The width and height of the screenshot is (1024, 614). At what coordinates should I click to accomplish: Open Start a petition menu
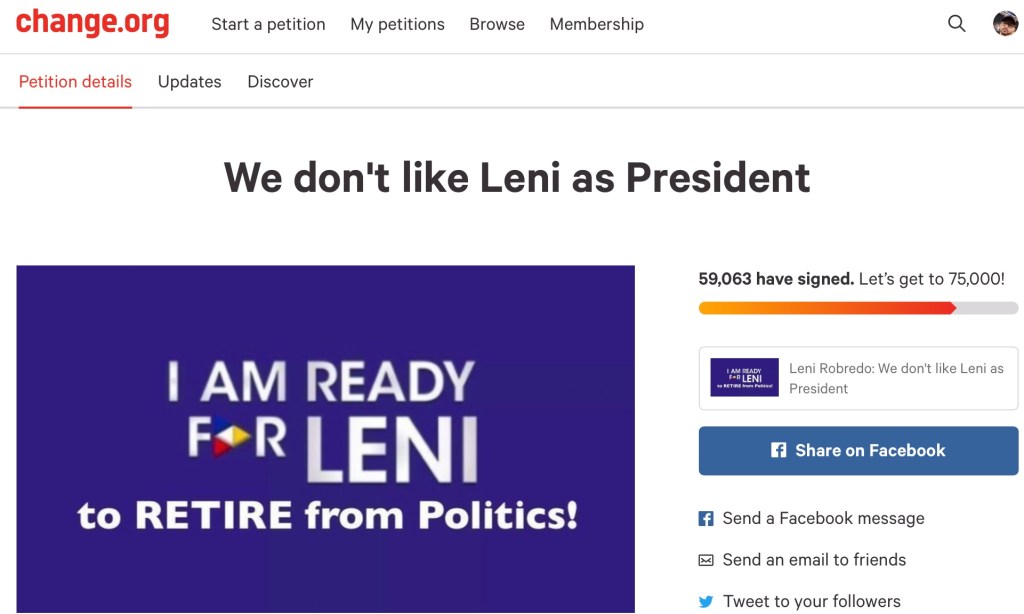(268, 24)
